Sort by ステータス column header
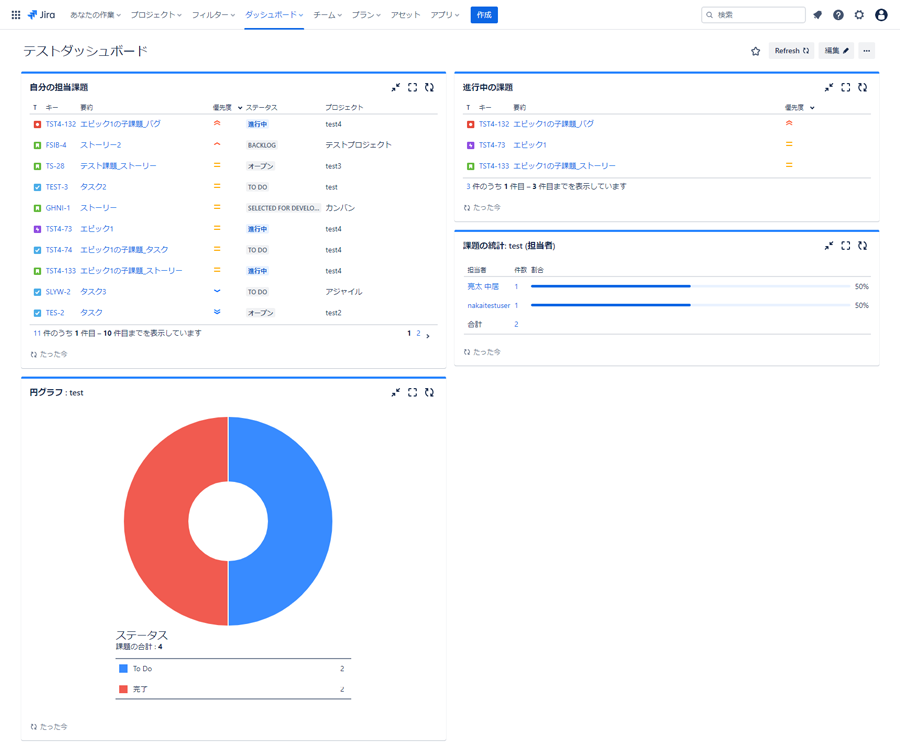Image resolution: width=900 pixels, height=749 pixels. point(262,107)
